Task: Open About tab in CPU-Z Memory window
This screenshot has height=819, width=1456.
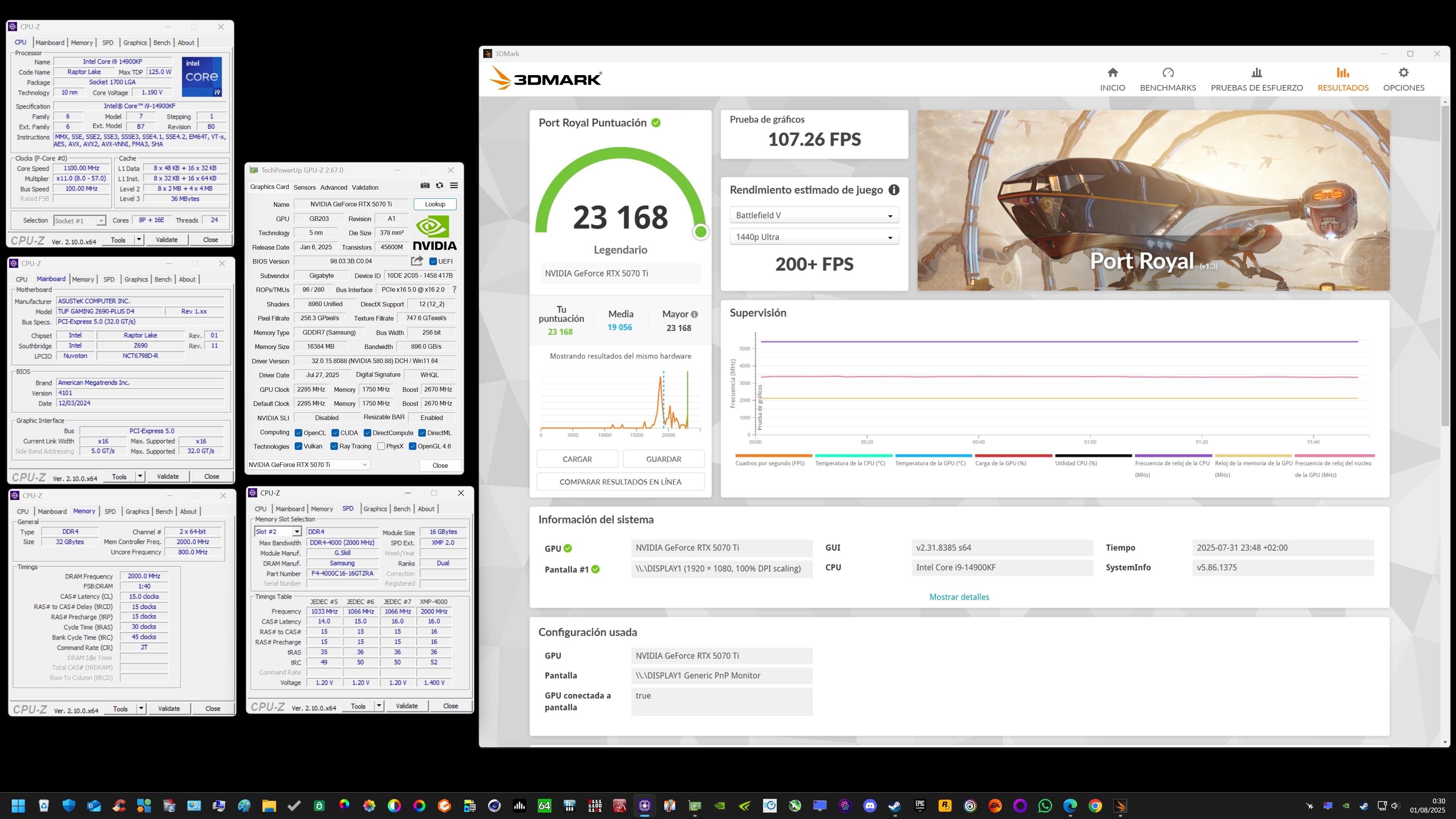Action: [x=188, y=511]
